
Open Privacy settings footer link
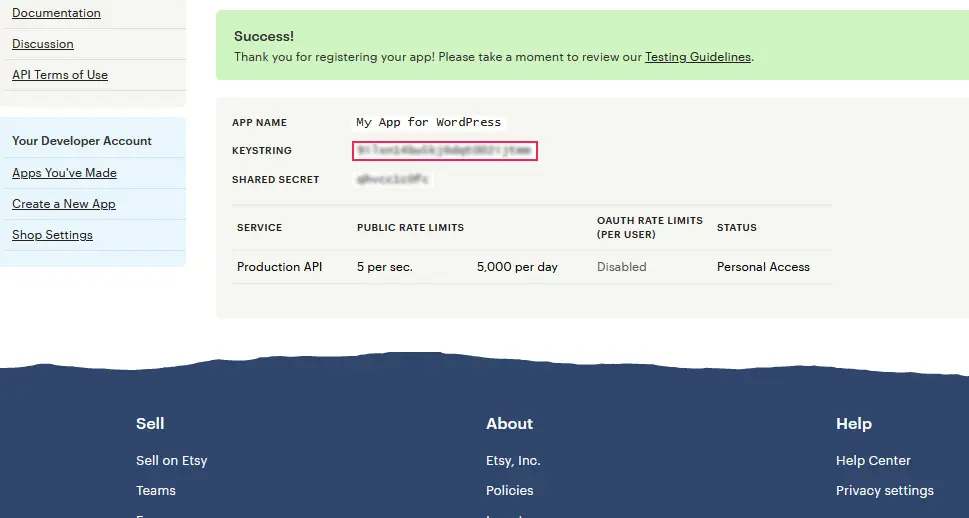click(x=885, y=490)
